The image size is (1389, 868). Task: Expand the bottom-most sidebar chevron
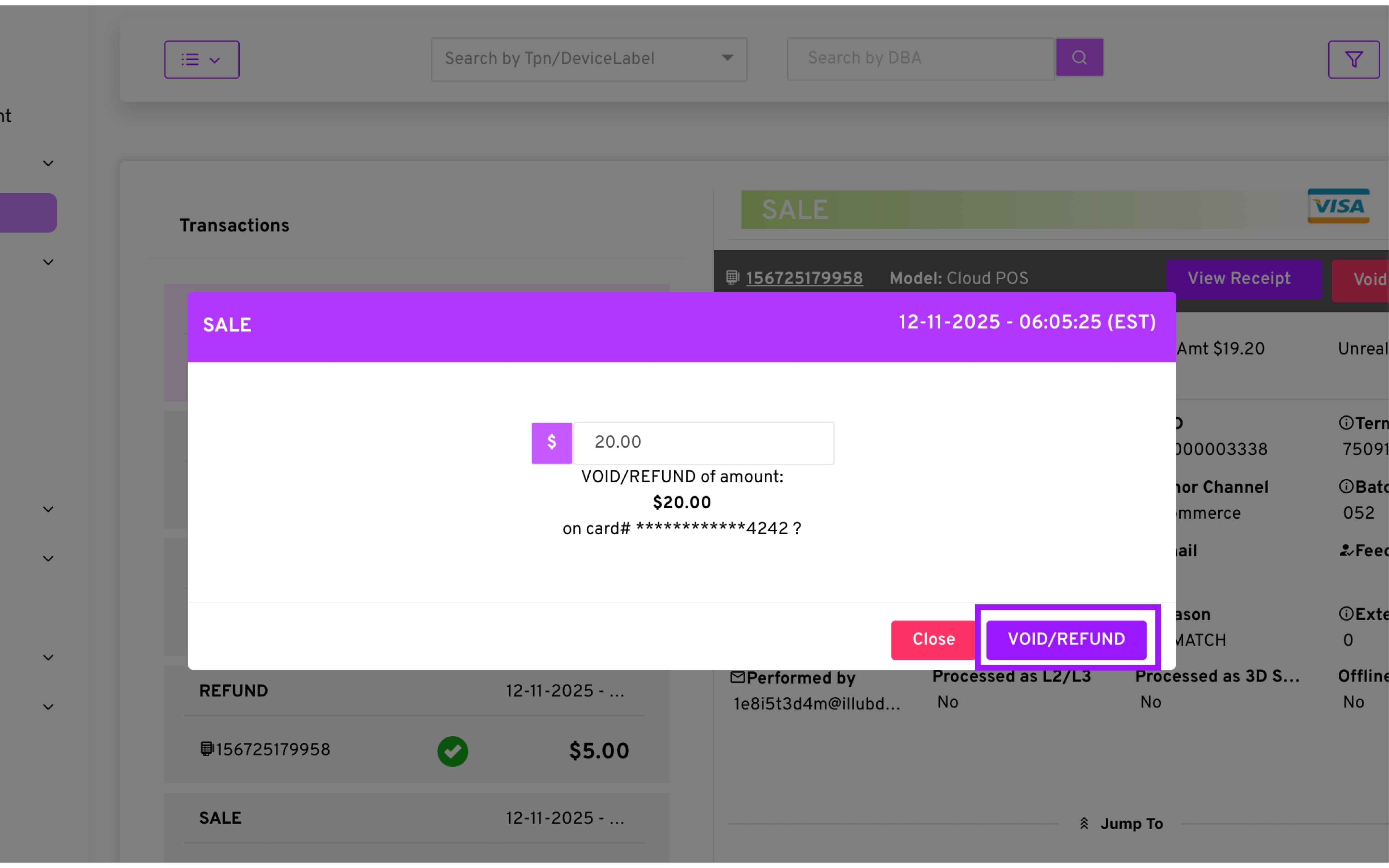coord(48,707)
